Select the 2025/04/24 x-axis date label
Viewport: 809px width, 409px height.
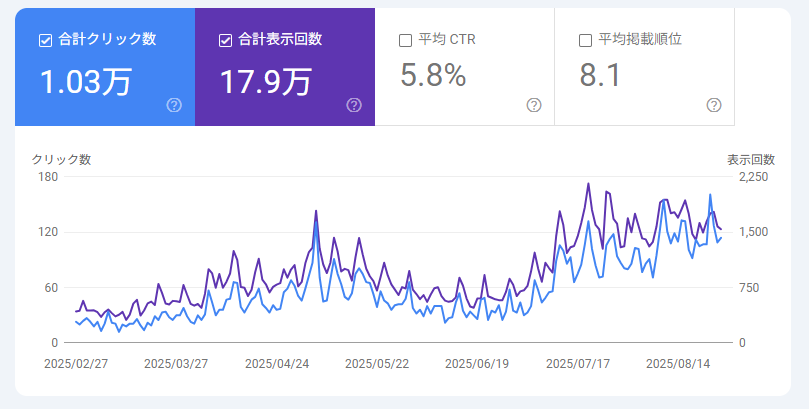[x=277, y=364]
